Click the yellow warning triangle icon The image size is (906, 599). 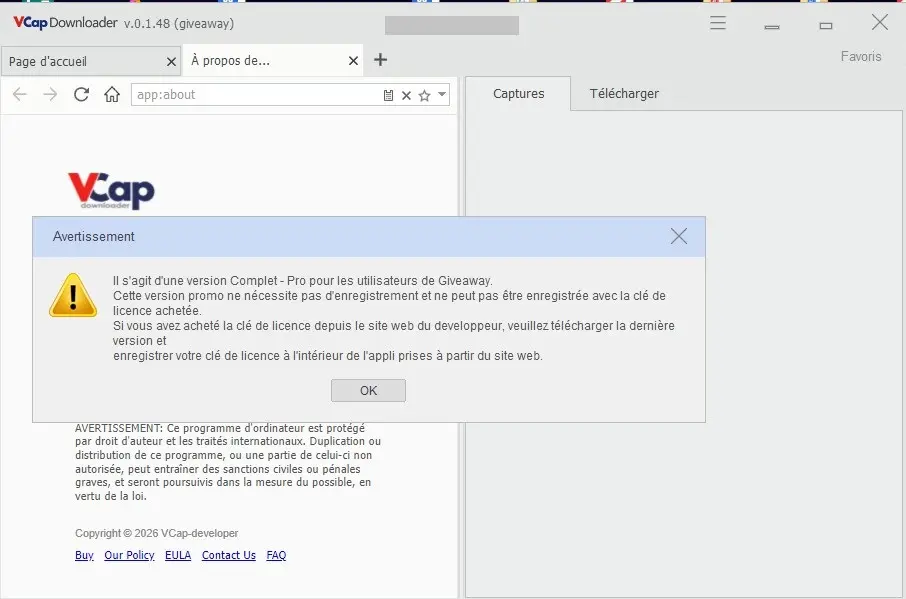click(73, 295)
